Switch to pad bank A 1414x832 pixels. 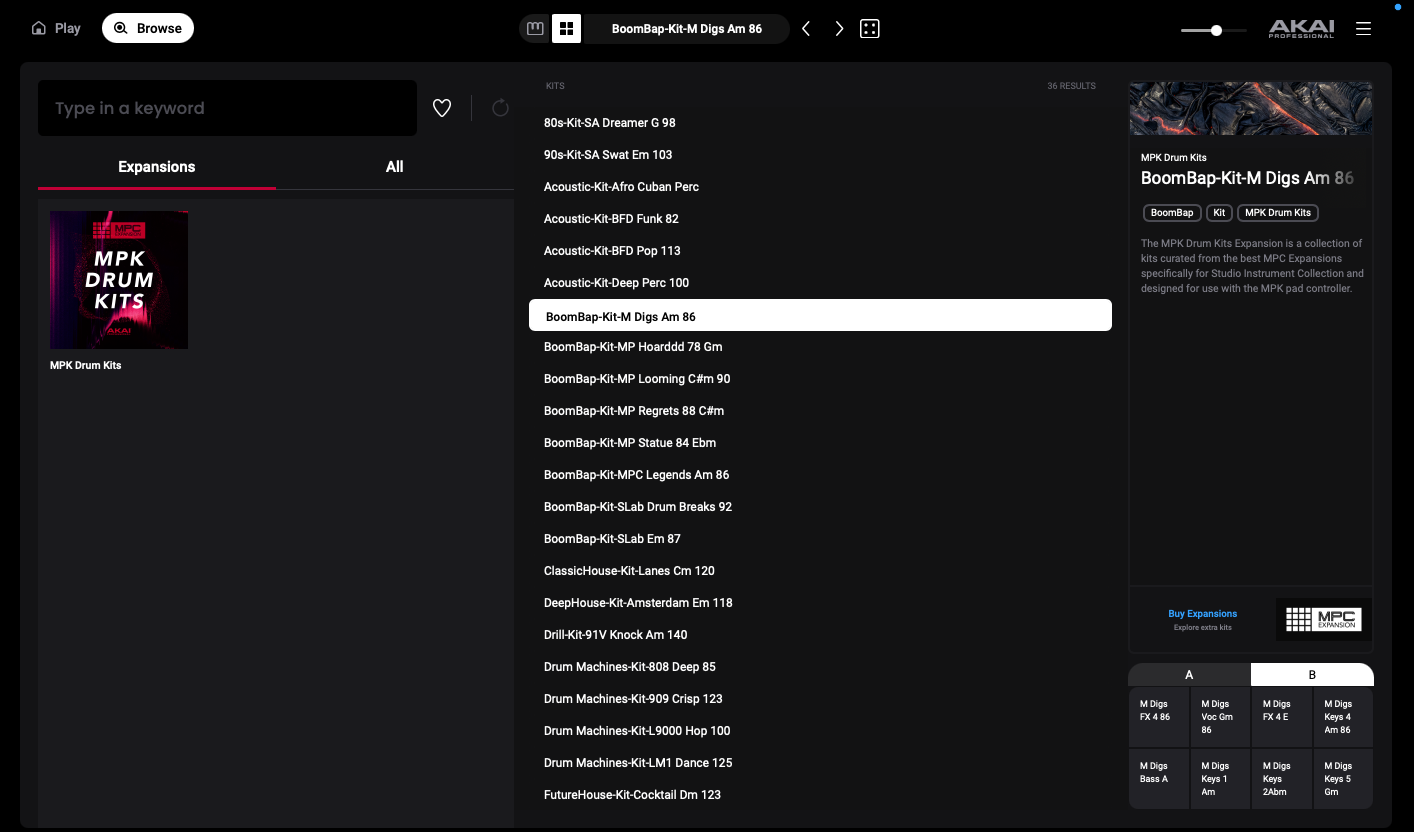(x=1189, y=675)
